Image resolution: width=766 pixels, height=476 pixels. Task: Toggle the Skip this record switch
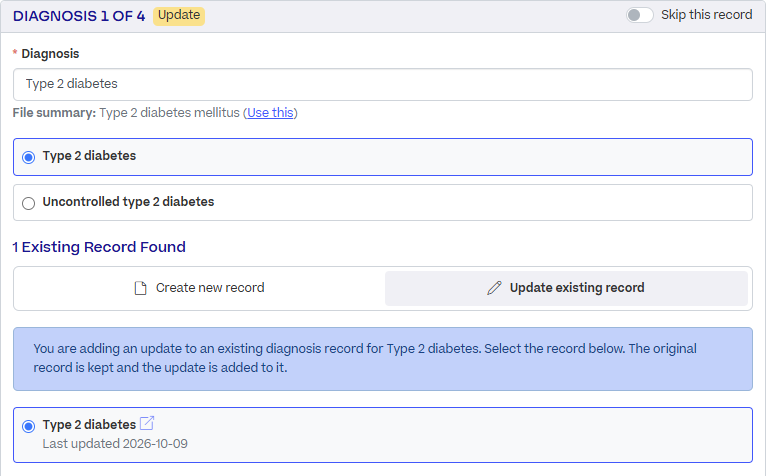click(x=639, y=15)
